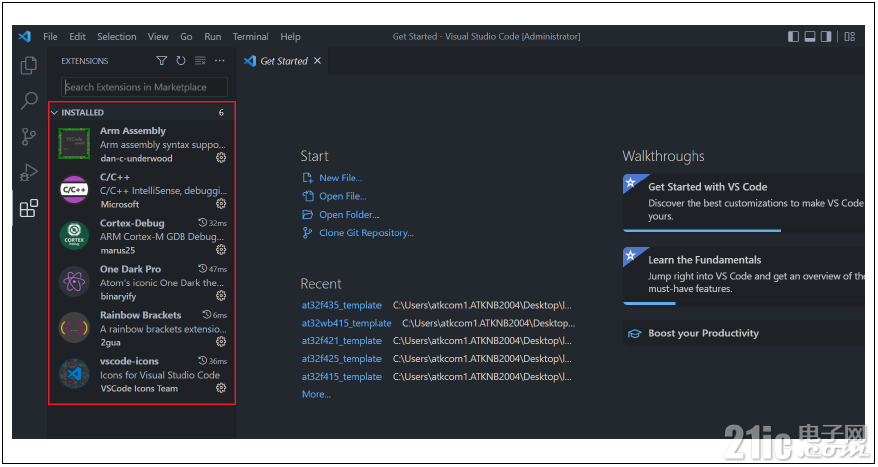
Task: Click the New File... link
Action: 340,178
